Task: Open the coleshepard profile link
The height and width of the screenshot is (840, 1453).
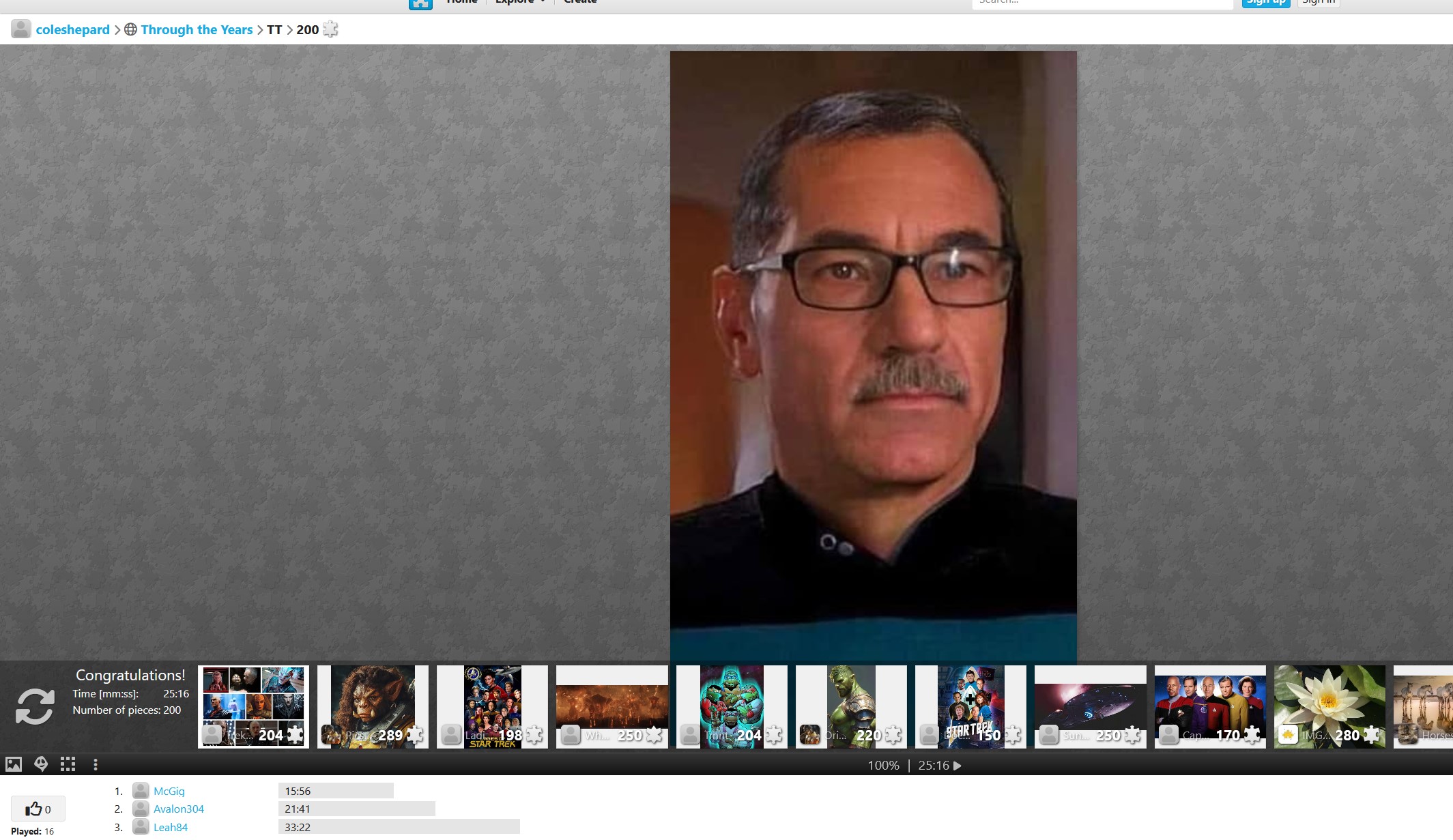Action: click(x=72, y=29)
